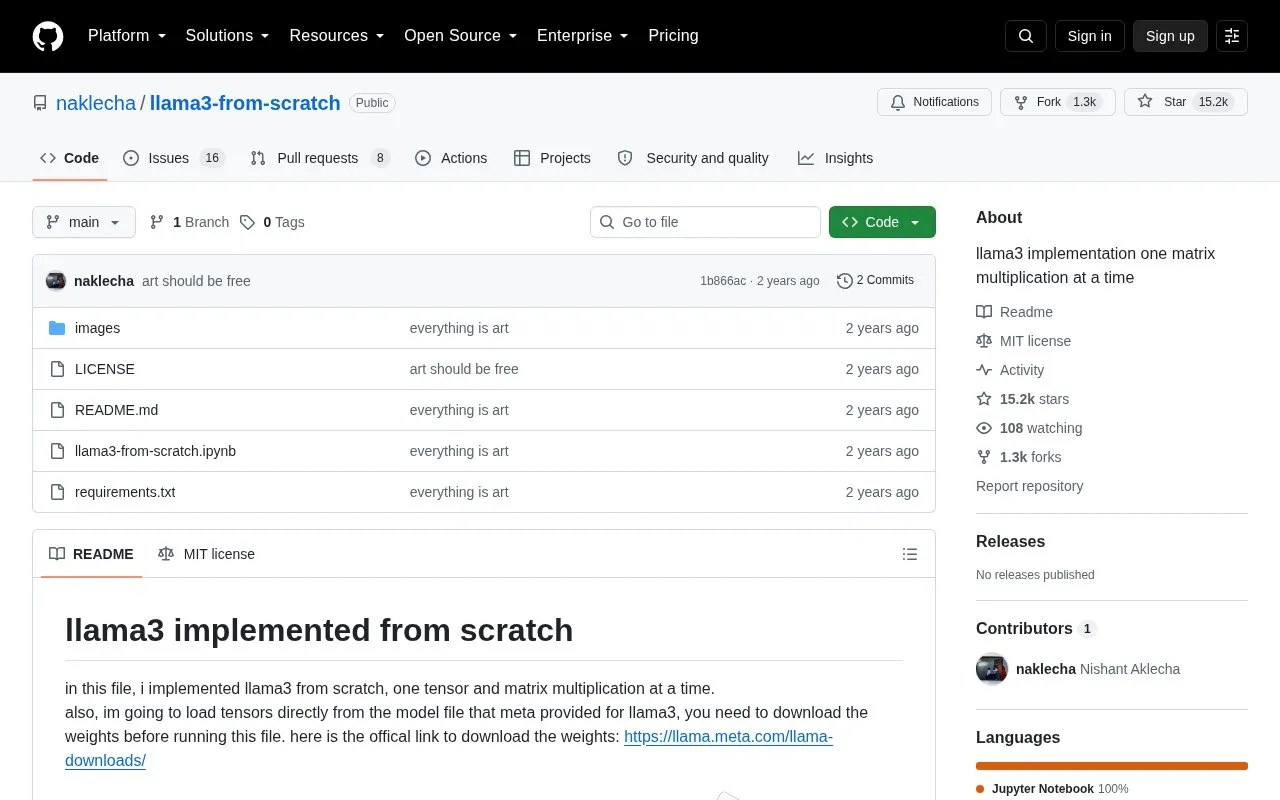Click the naklecha avatar in commit row

[56, 281]
